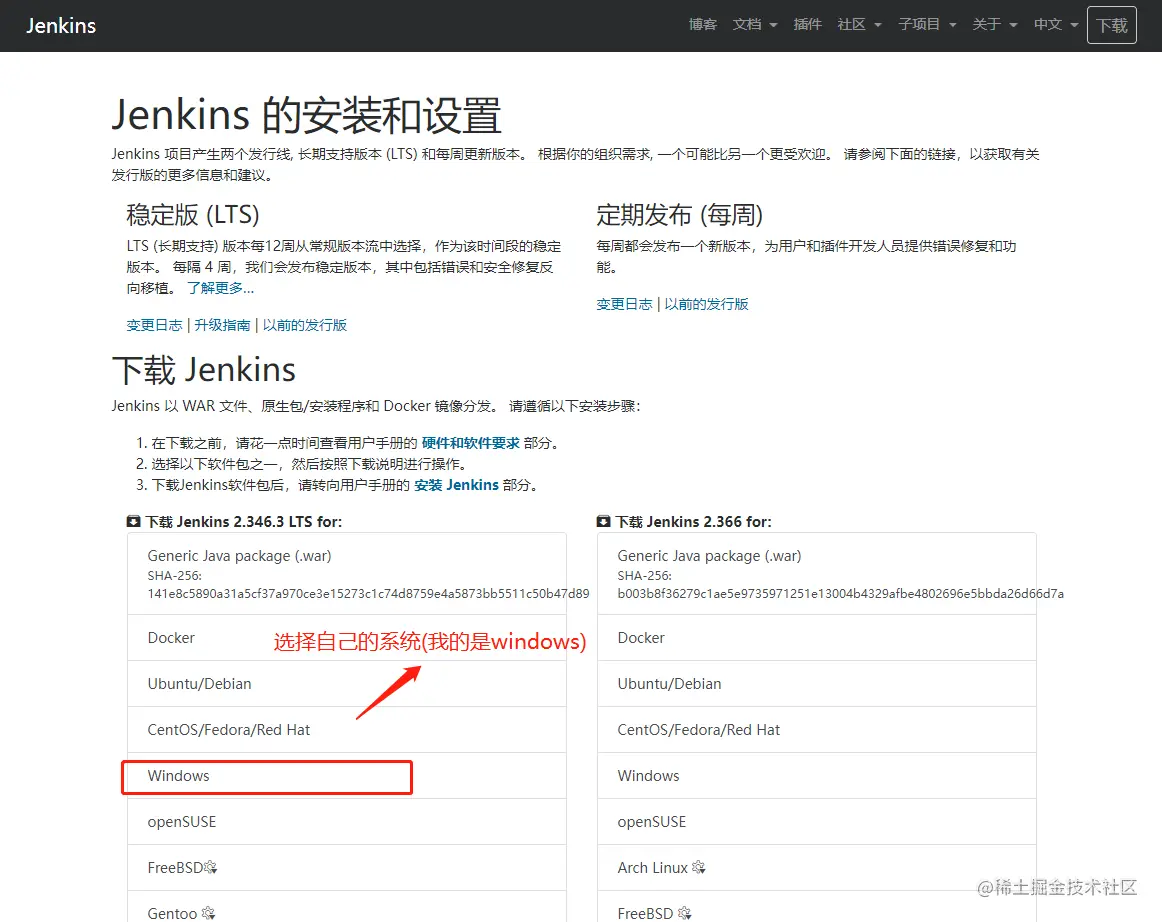
Task: Open weekly 变更日志 link
Action: [x=624, y=304]
